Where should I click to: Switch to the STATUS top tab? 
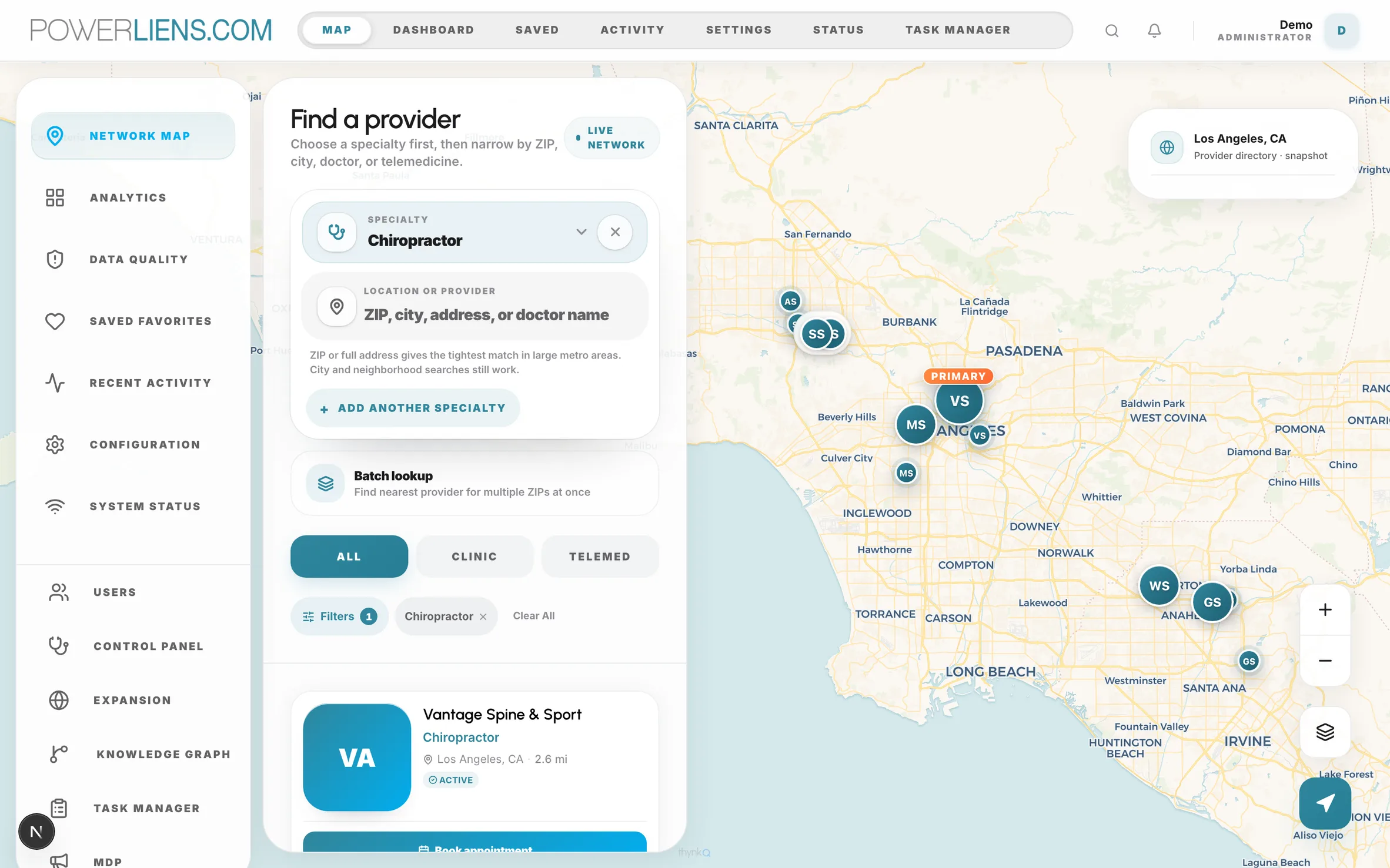838,30
